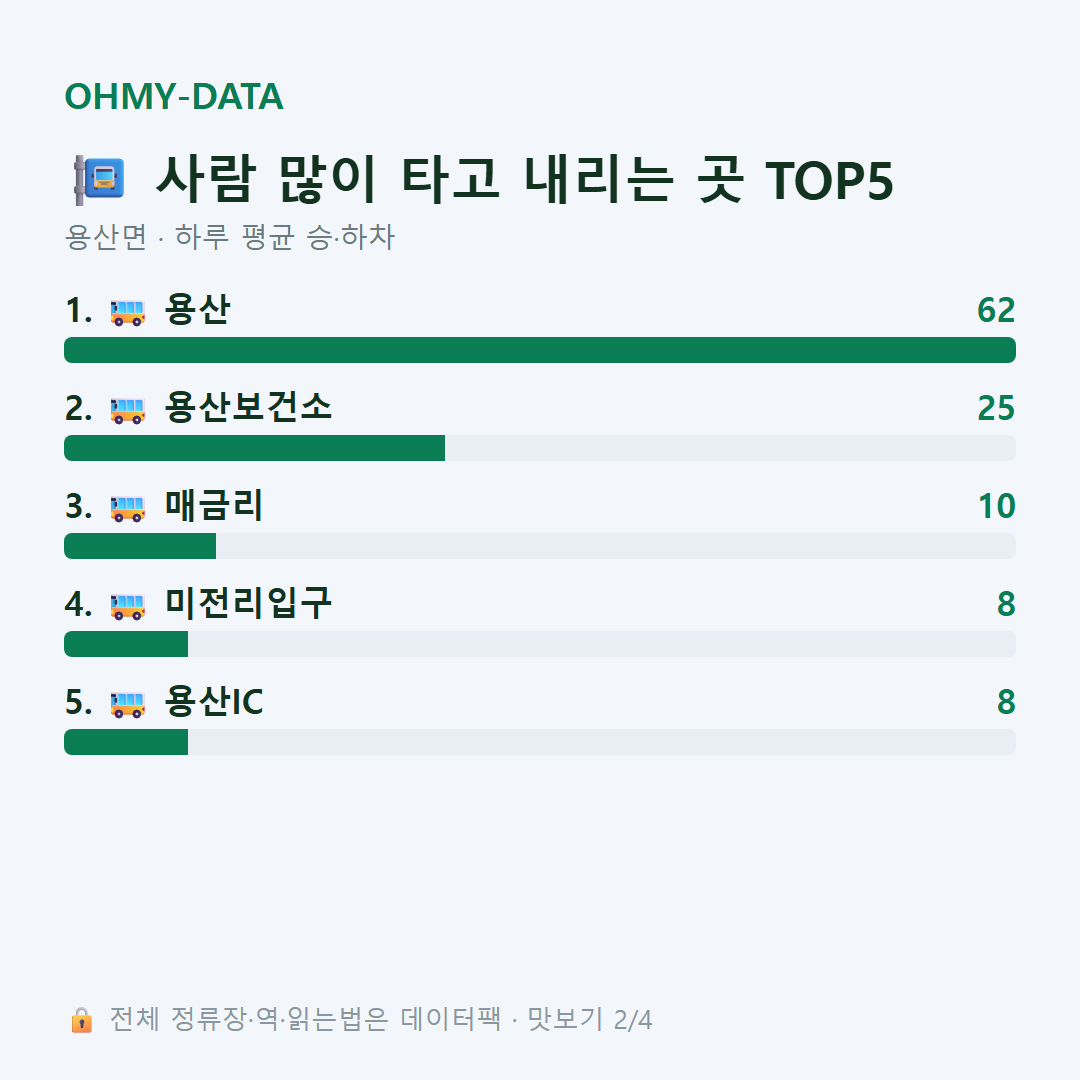Select the 용산IC stop name

pyautogui.click(x=214, y=701)
